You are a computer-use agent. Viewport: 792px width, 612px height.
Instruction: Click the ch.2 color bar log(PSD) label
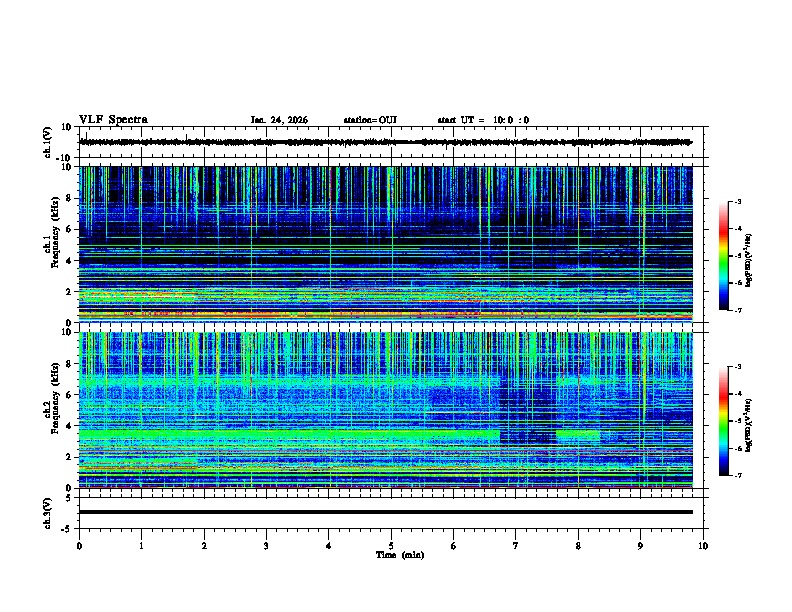(749, 426)
